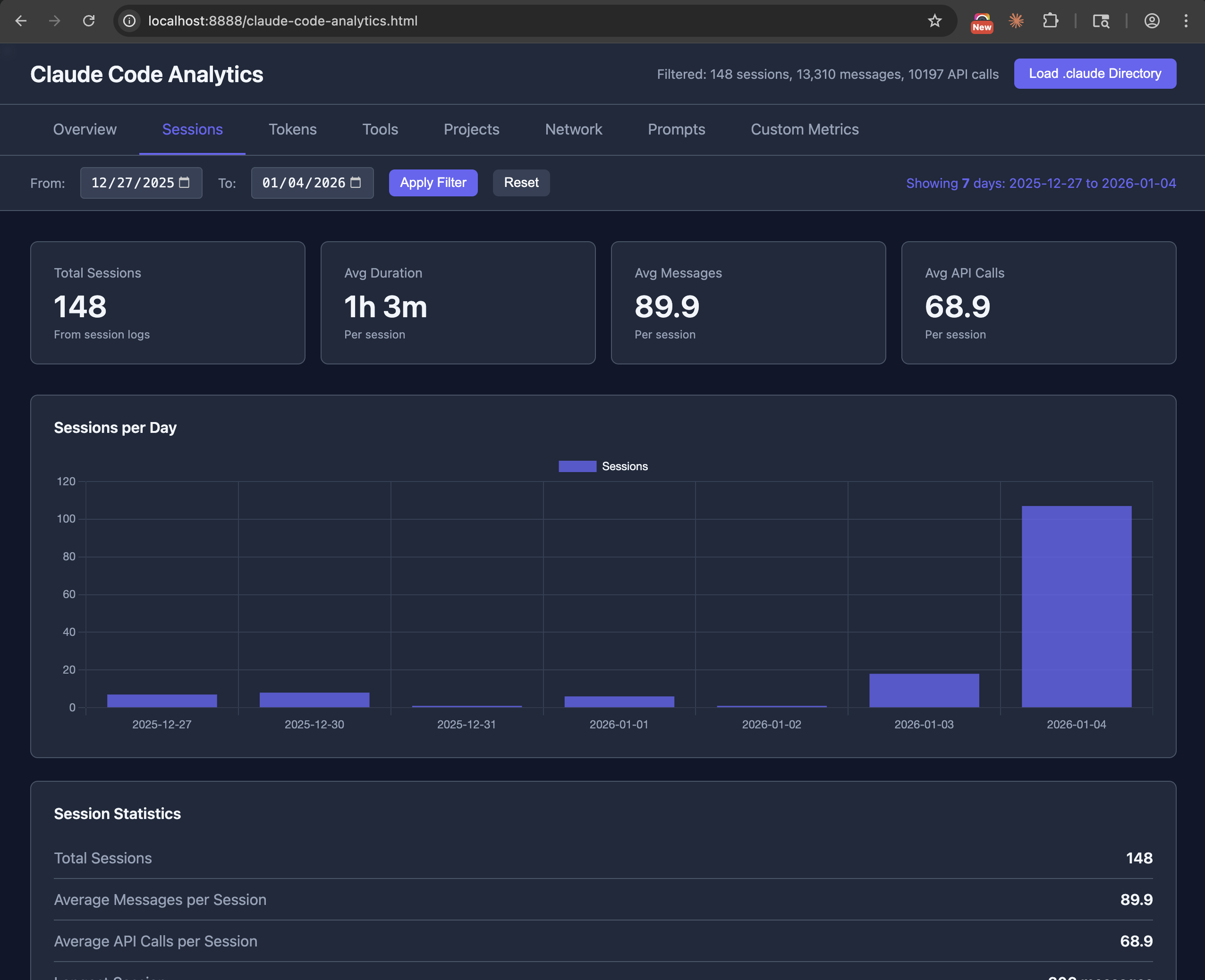1205x980 pixels.
Task: Select the Network tab
Action: [x=574, y=129]
